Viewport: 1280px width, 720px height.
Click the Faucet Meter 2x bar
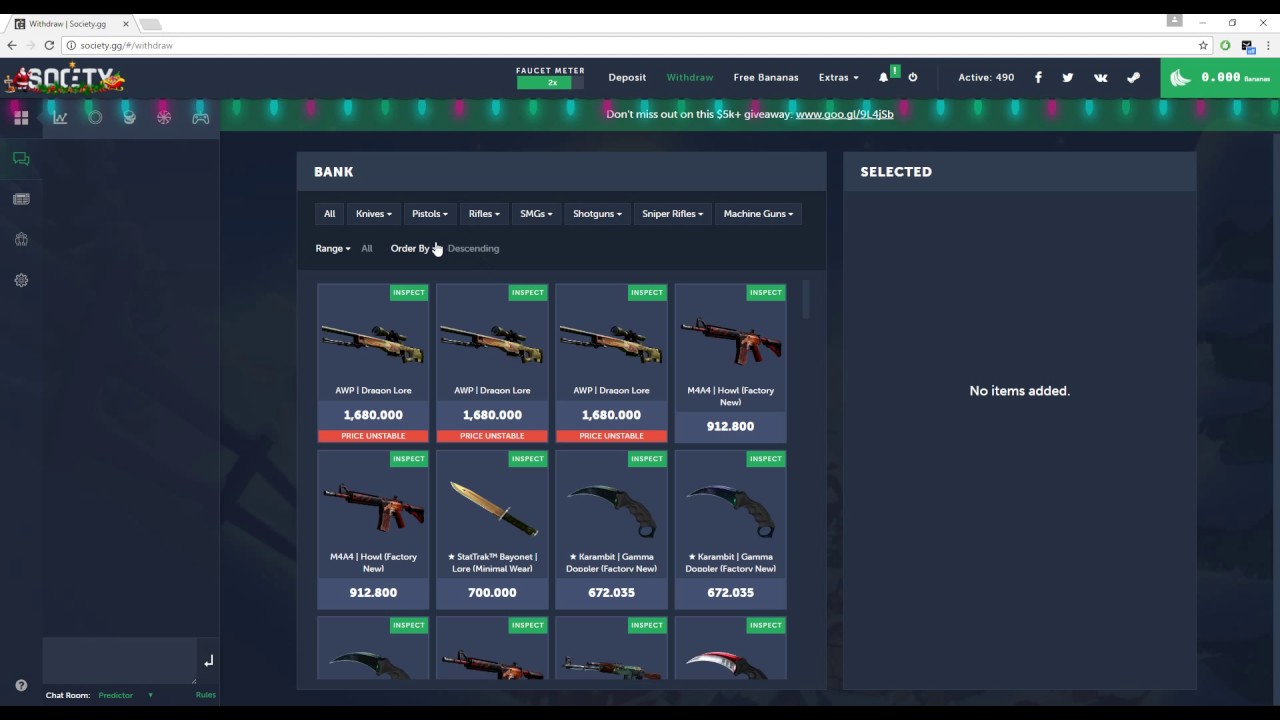tap(550, 83)
